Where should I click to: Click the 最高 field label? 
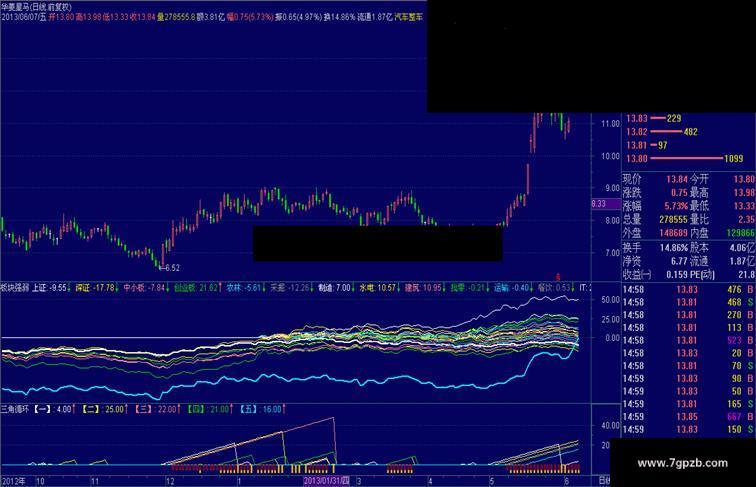pyautogui.click(x=699, y=193)
